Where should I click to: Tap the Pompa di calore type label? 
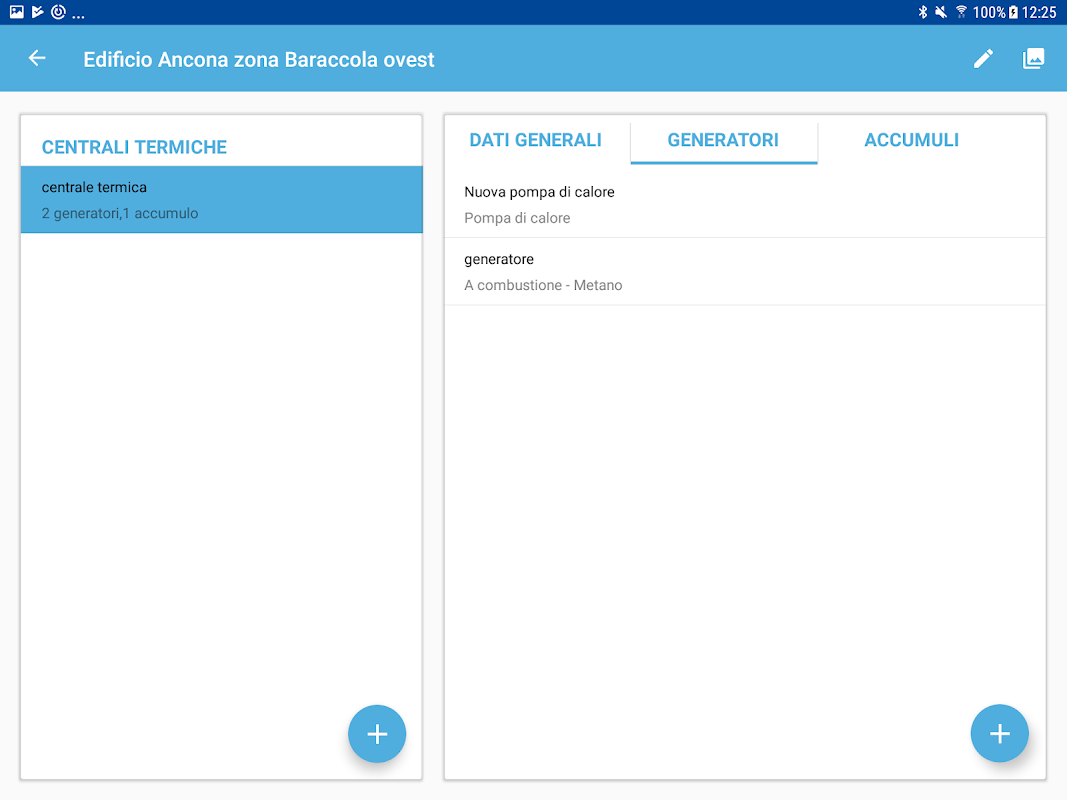click(x=517, y=218)
